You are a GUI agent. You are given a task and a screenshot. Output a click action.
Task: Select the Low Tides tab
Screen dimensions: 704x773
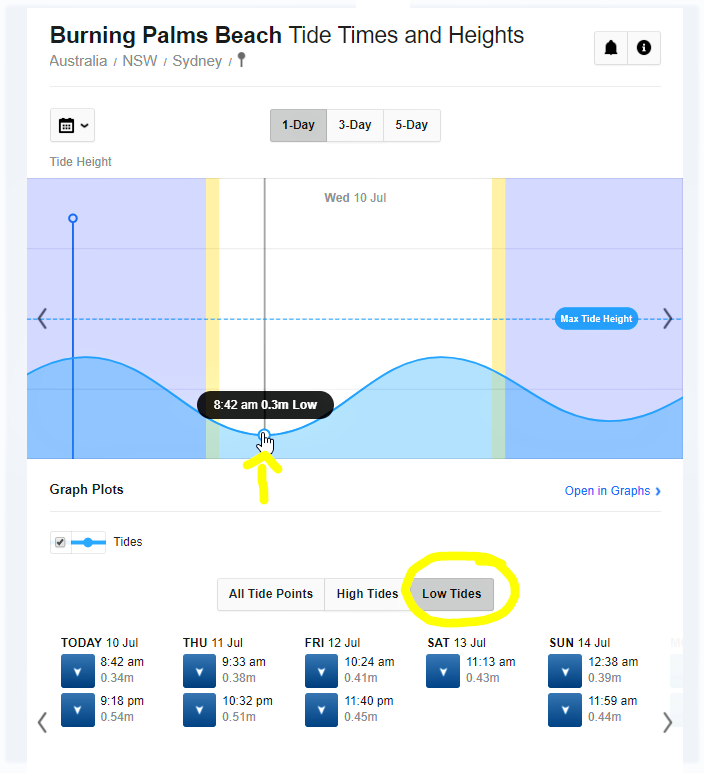click(x=452, y=594)
